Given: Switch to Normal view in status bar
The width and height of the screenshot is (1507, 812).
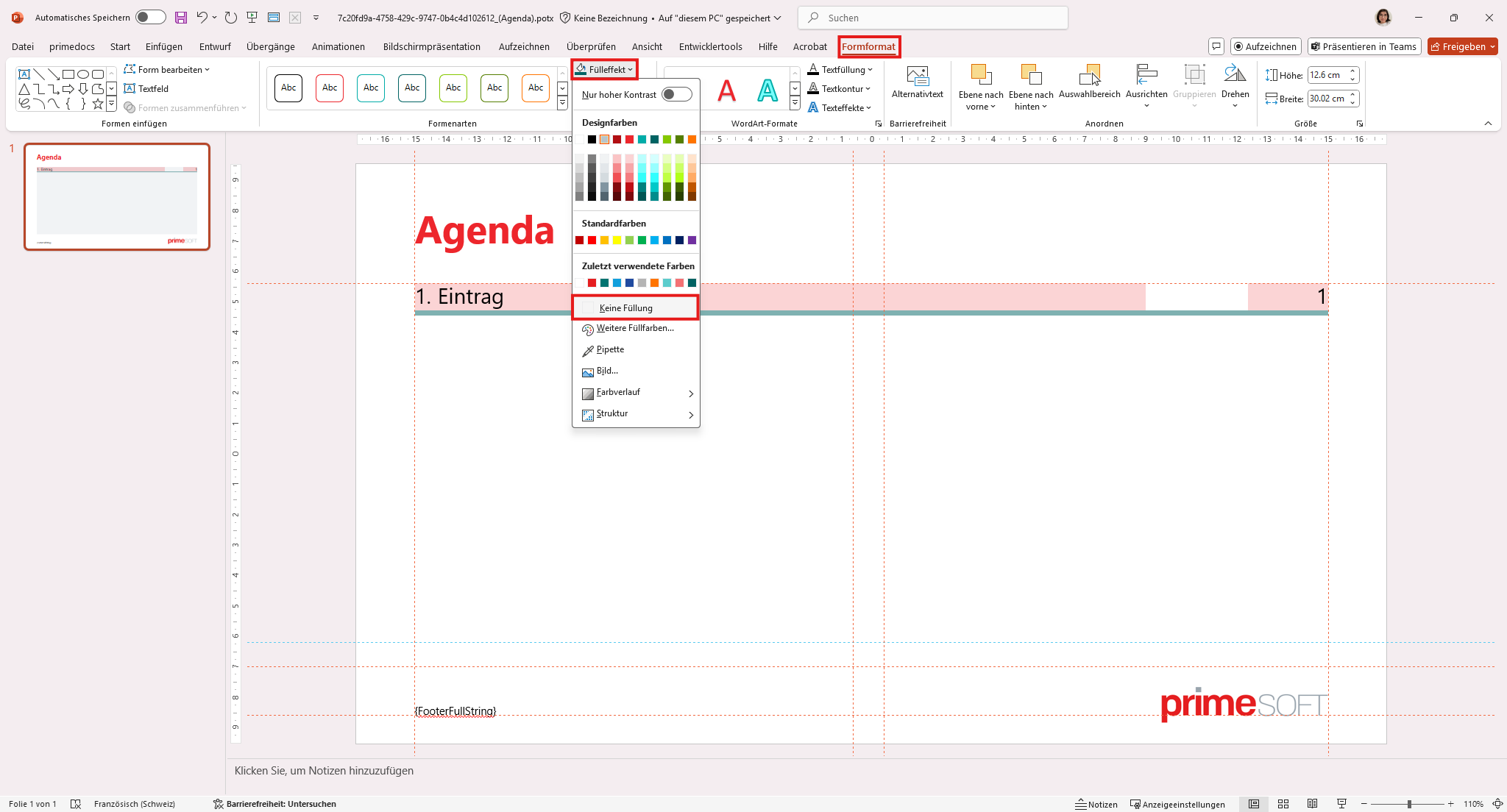Looking at the screenshot, I should point(1254,804).
